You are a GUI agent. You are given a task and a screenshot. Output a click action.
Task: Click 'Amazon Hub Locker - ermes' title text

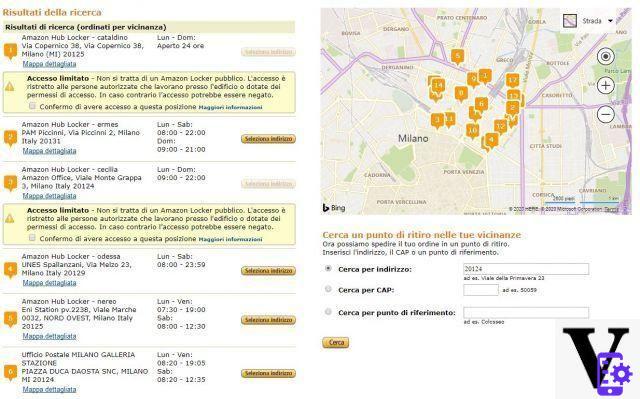tap(70, 124)
